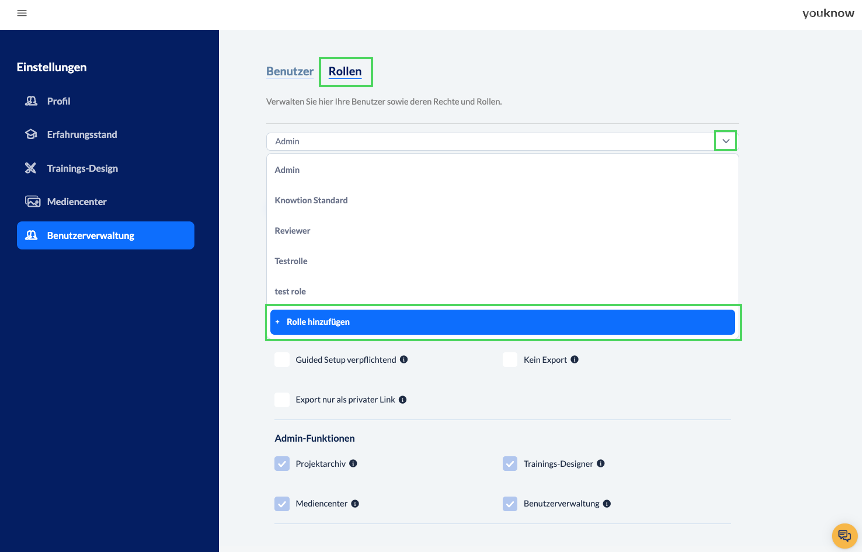Open Mediencenter settings

point(106,202)
